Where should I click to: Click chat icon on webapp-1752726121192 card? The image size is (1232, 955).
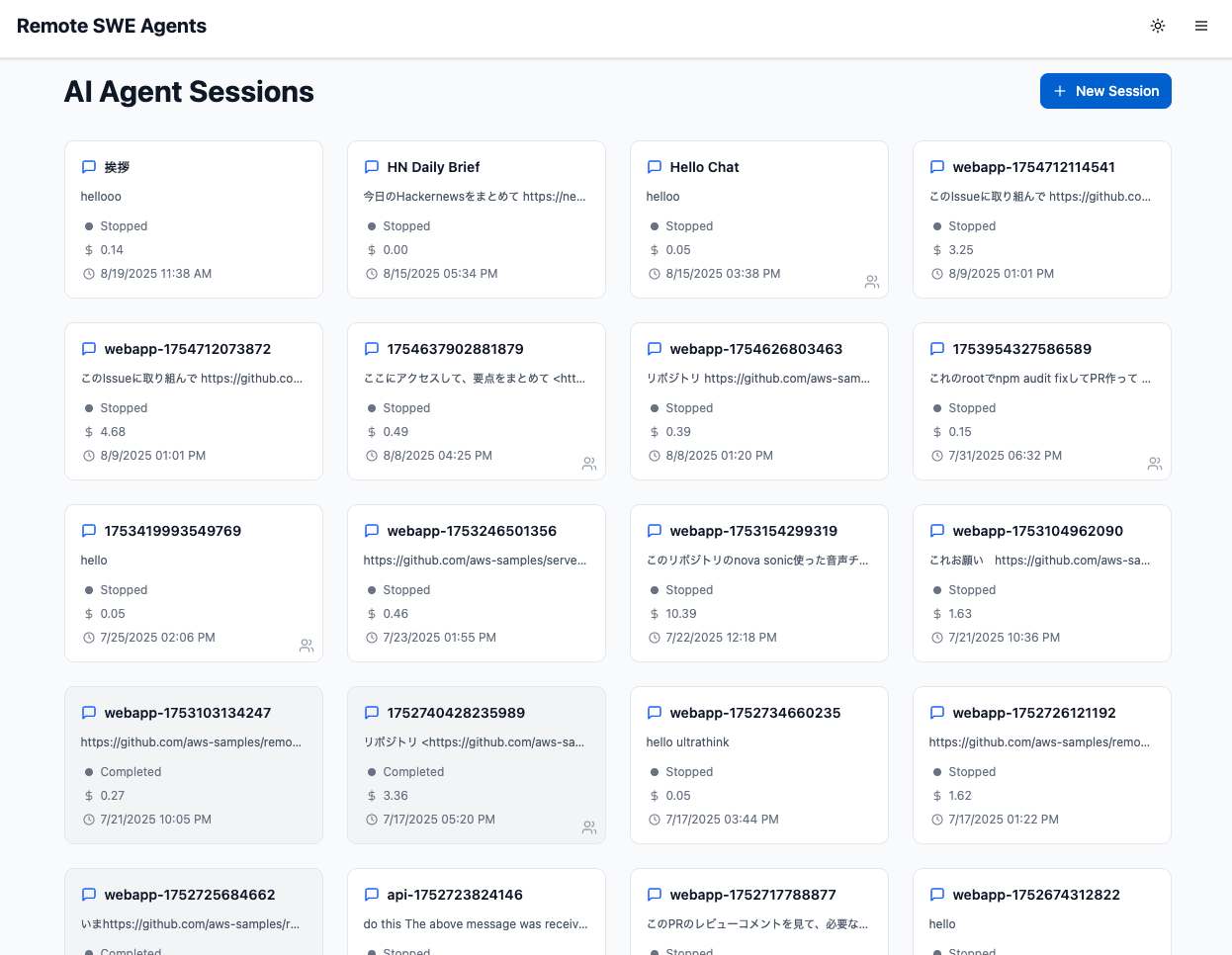point(937,713)
